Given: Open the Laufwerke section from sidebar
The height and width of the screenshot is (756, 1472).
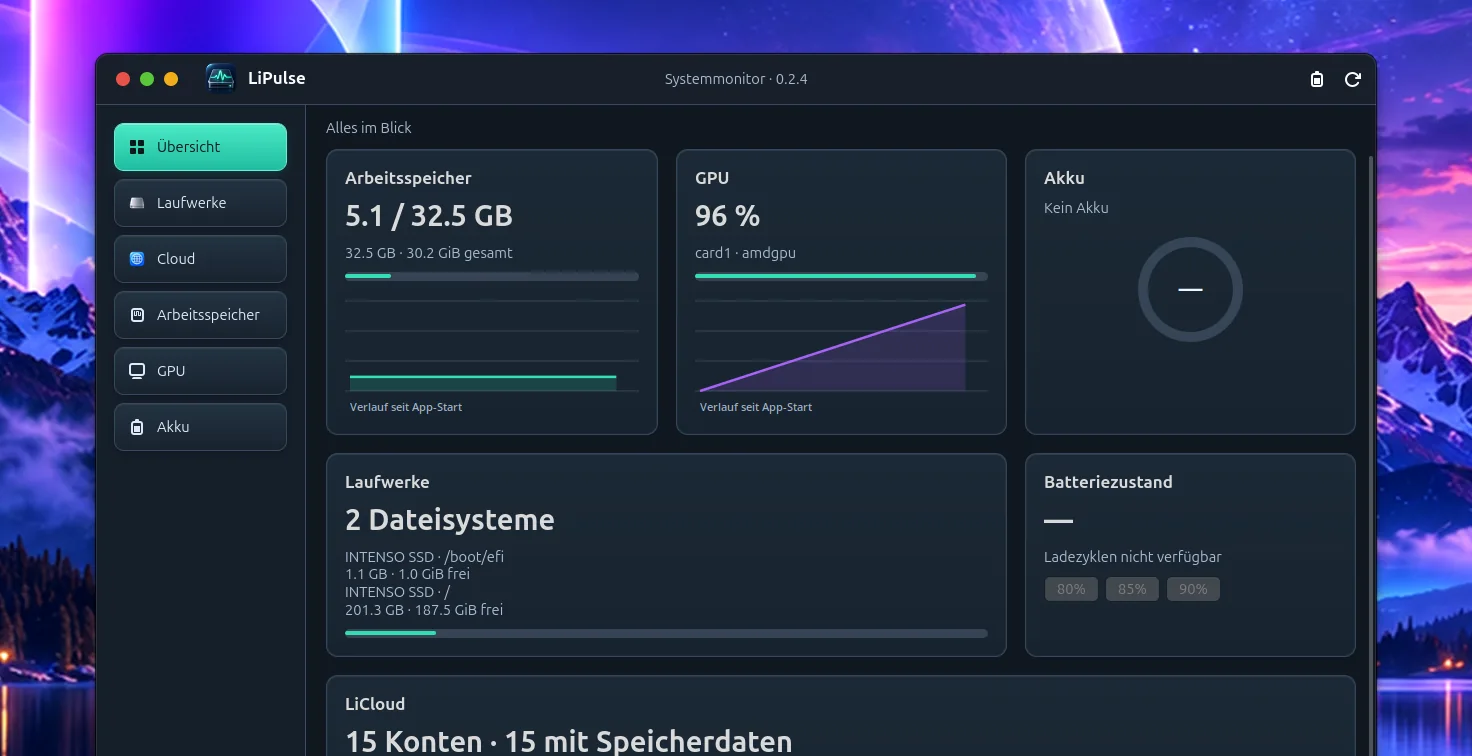Looking at the screenshot, I should [x=200, y=203].
